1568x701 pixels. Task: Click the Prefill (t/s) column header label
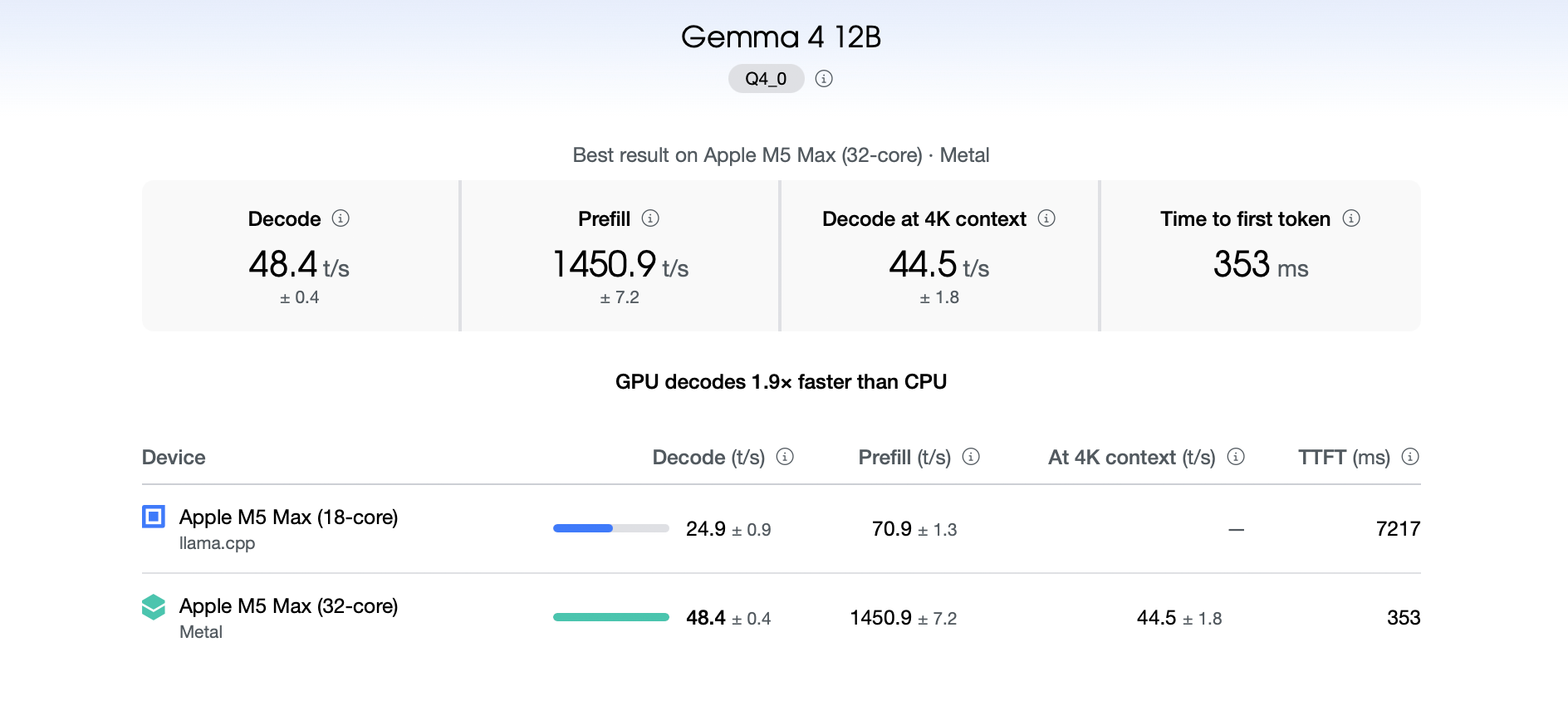pyautogui.click(x=904, y=458)
